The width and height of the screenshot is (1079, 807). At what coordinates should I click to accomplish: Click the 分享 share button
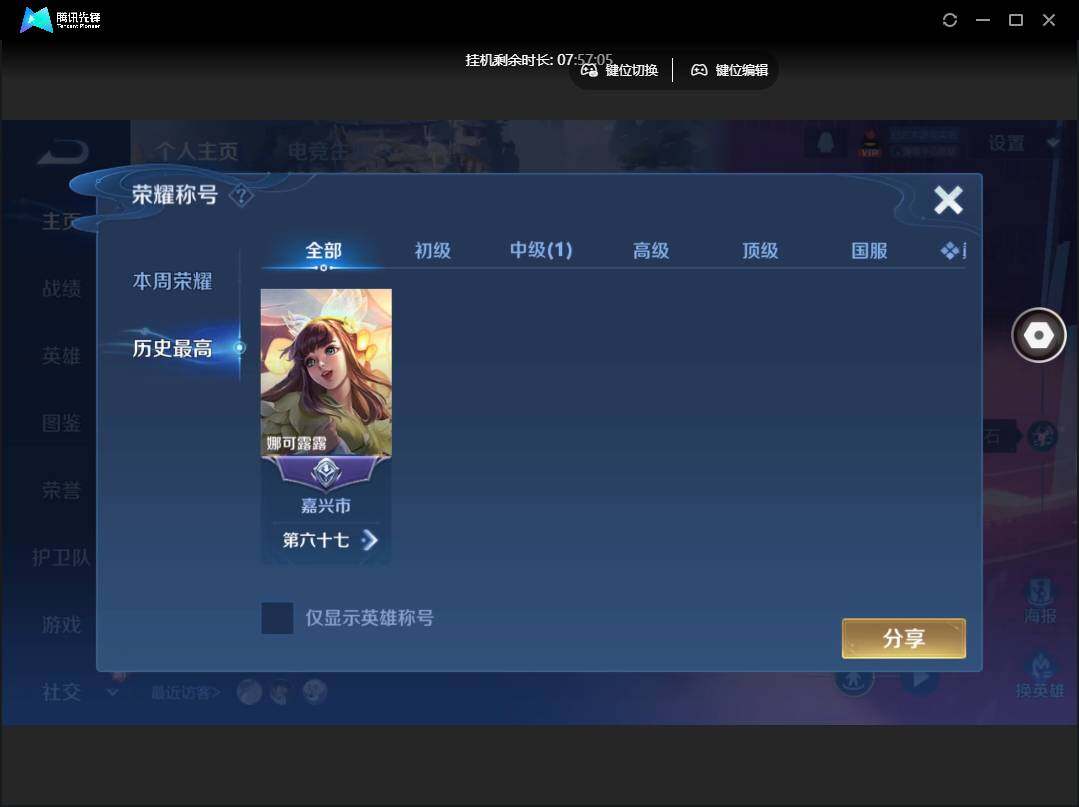(903, 638)
